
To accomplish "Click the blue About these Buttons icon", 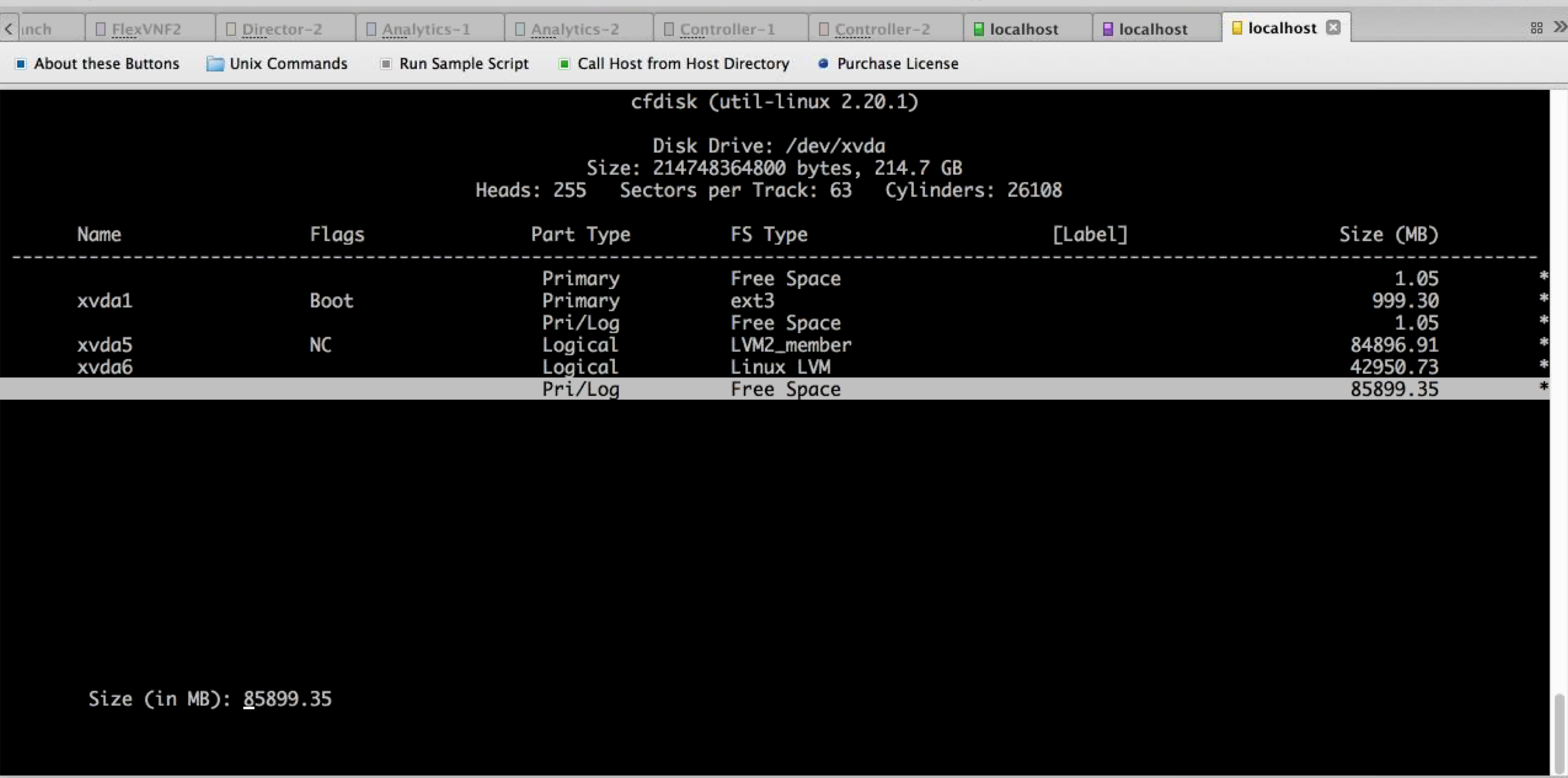I will [21, 64].
